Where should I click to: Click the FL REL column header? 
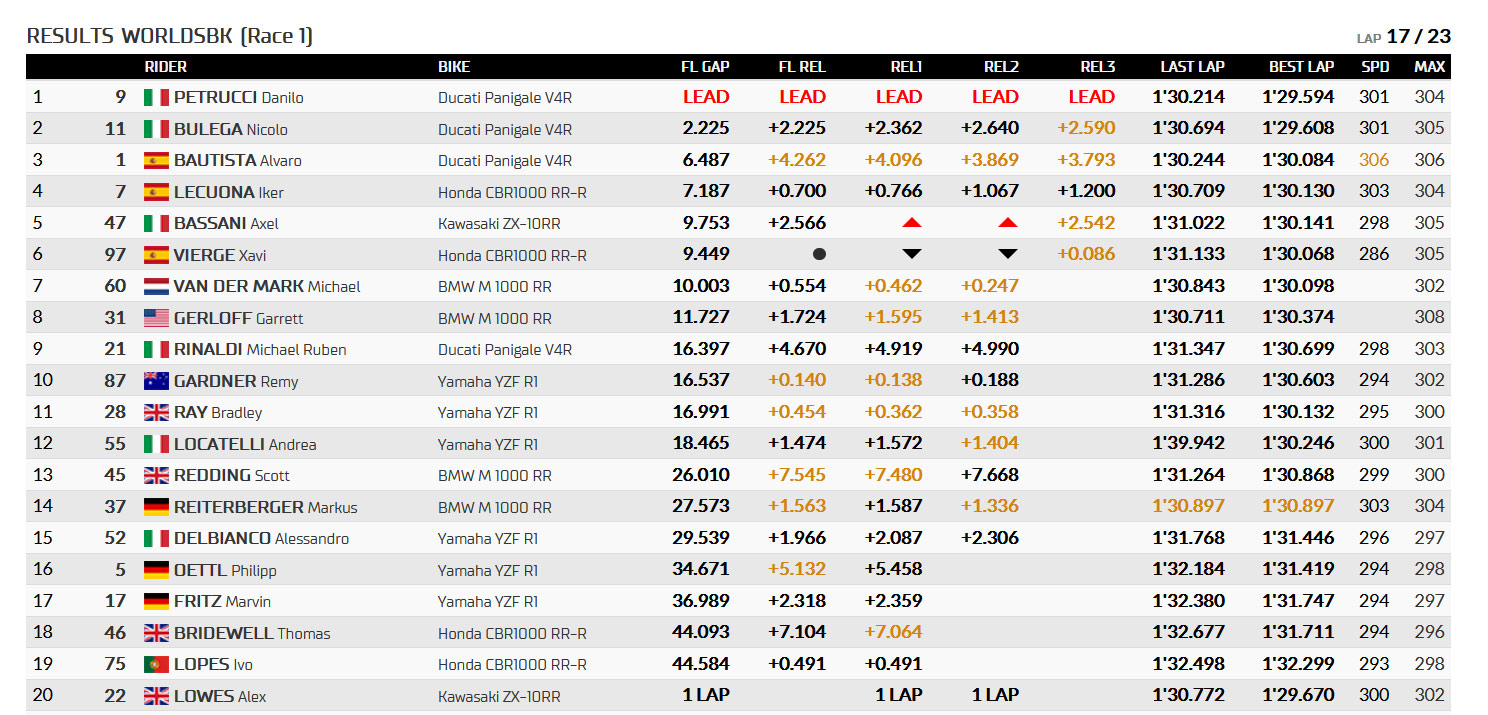point(802,67)
